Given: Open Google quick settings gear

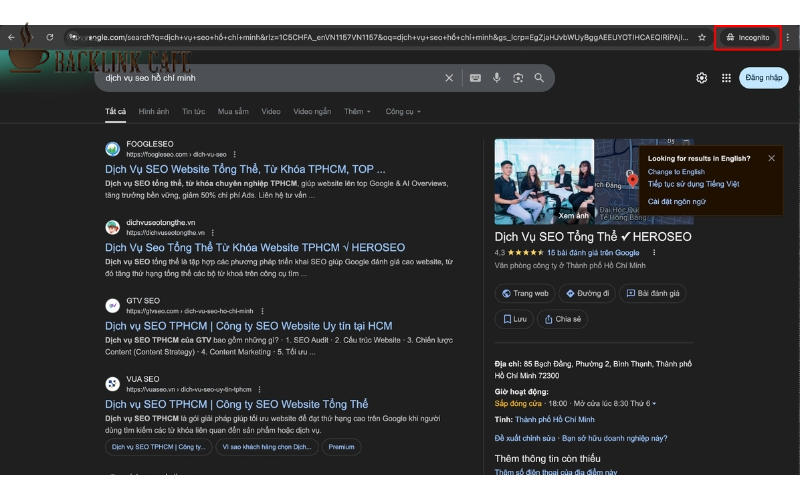Looking at the screenshot, I should pos(702,78).
